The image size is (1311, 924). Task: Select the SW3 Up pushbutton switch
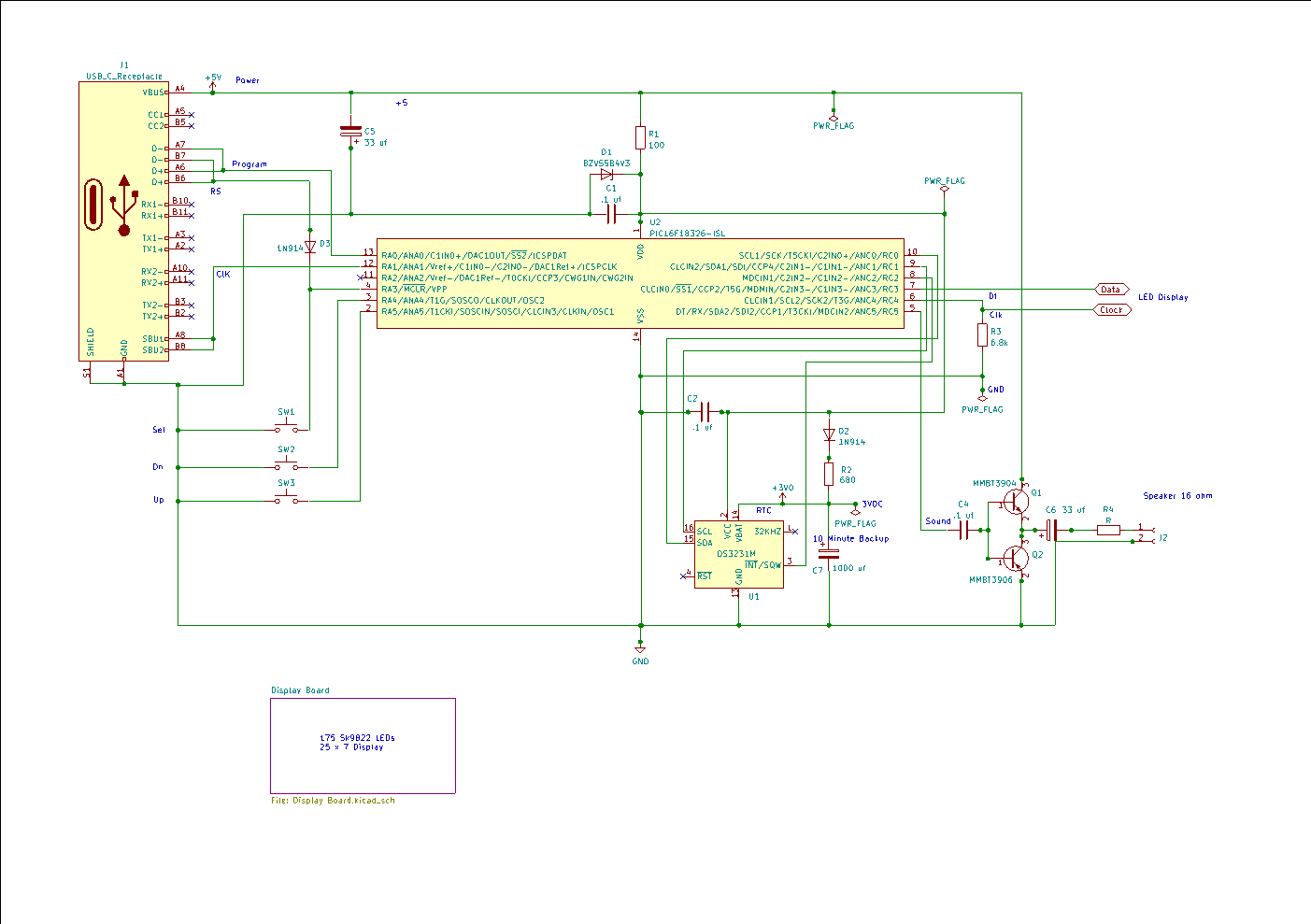(x=286, y=500)
